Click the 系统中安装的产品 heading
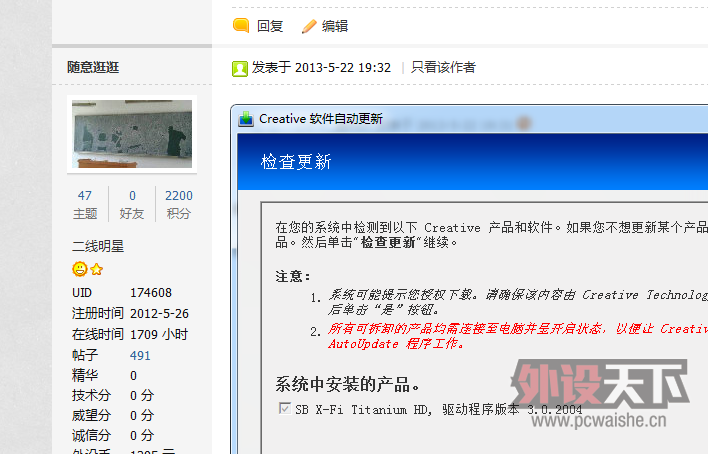The width and height of the screenshot is (708, 454). point(348,384)
